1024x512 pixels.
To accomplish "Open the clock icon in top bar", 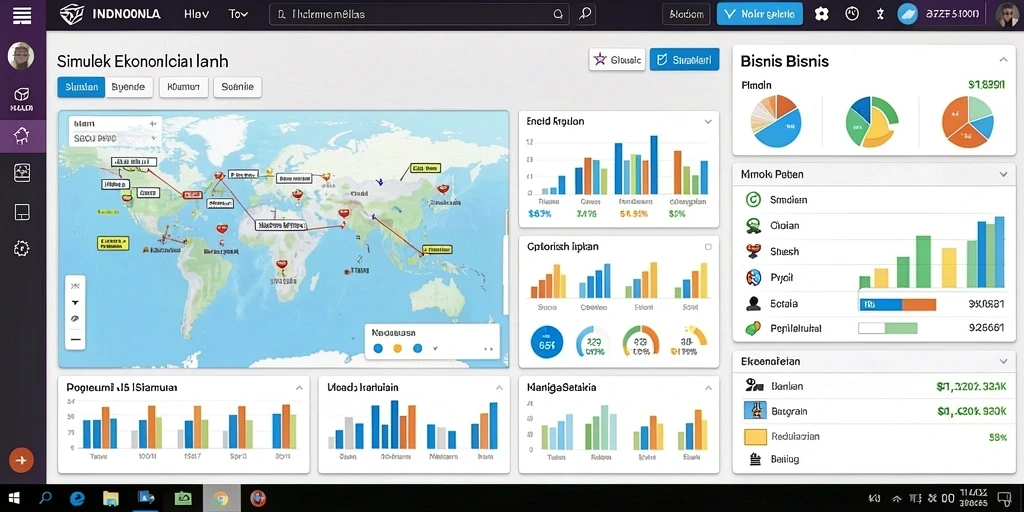I will [x=852, y=14].
